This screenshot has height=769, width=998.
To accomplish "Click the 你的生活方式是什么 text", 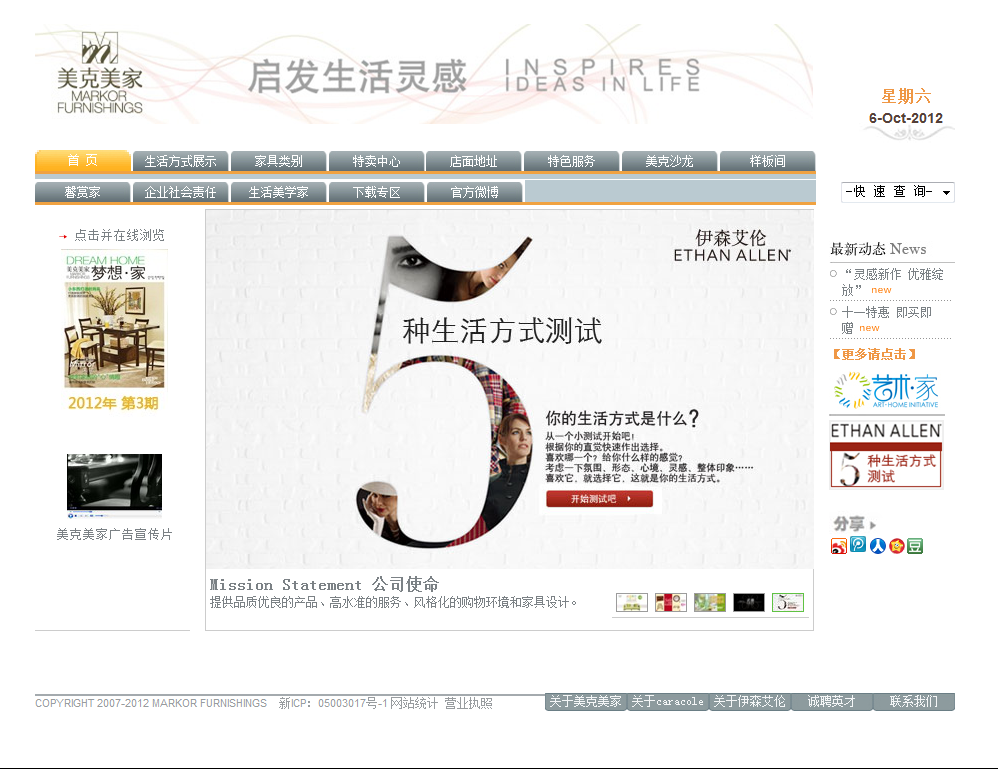I will click(622, 418).
